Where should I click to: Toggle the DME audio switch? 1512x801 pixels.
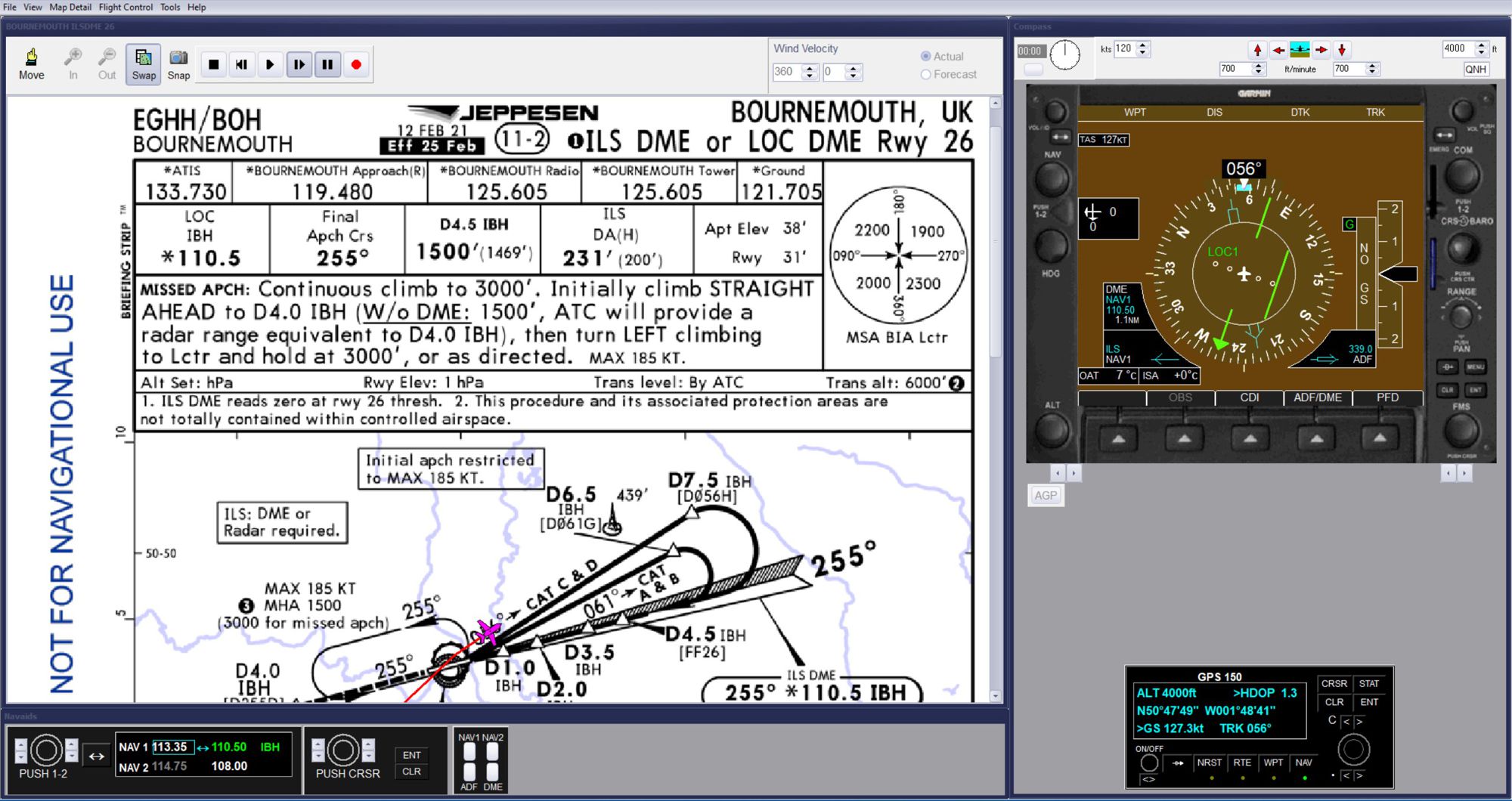click(x=493, y=772)
